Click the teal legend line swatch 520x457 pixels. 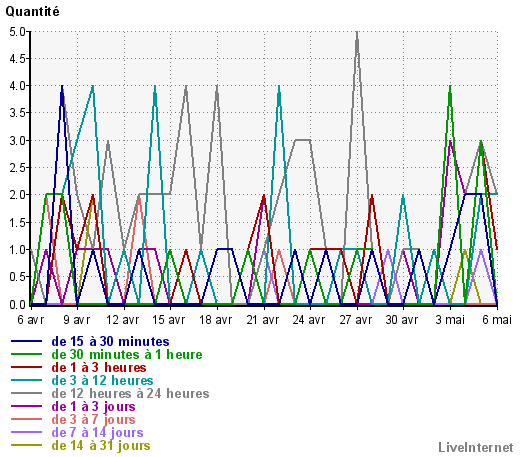tap(26, 380)
